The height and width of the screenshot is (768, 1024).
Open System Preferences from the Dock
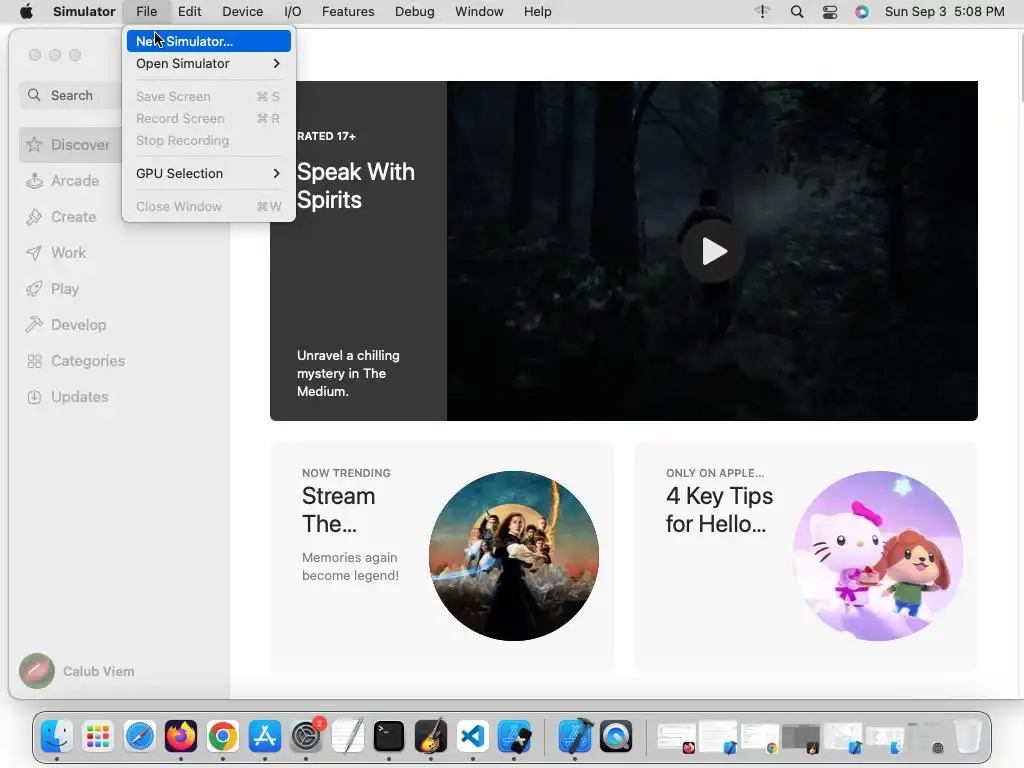point(306,737)
